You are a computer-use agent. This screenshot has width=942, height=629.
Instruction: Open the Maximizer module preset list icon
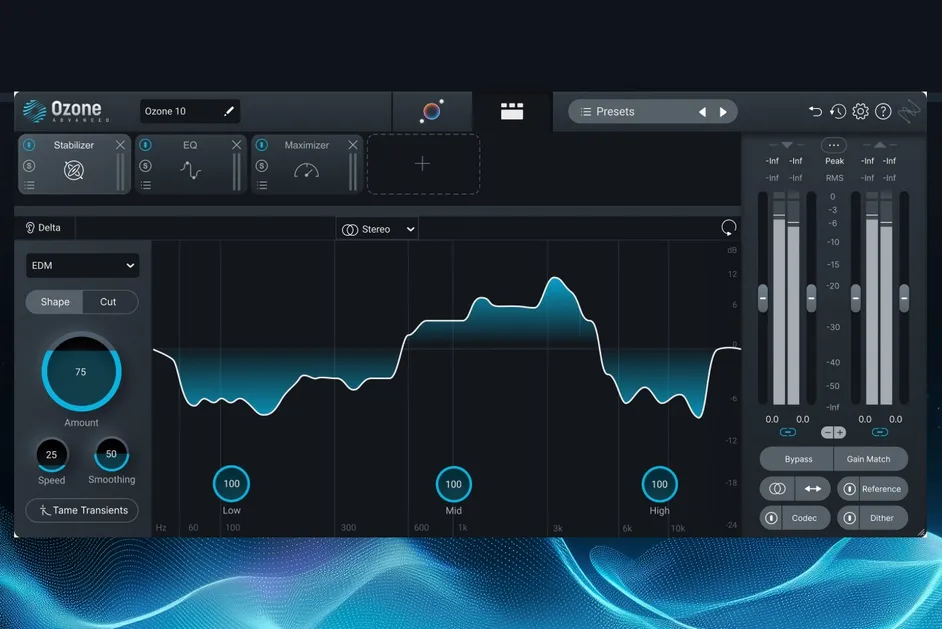click(263, 185)
